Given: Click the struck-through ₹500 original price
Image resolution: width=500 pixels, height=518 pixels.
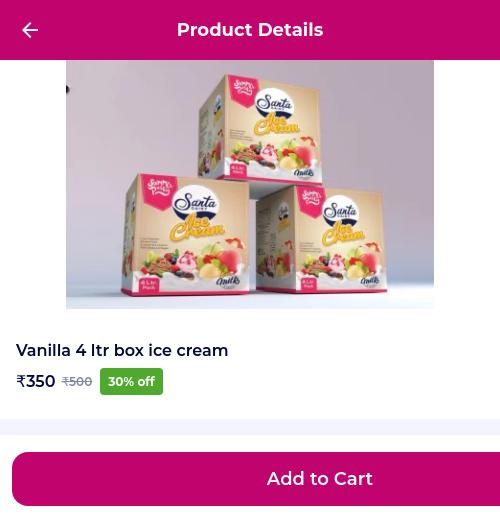Looking at the screenshot, I should pos(77,381).
